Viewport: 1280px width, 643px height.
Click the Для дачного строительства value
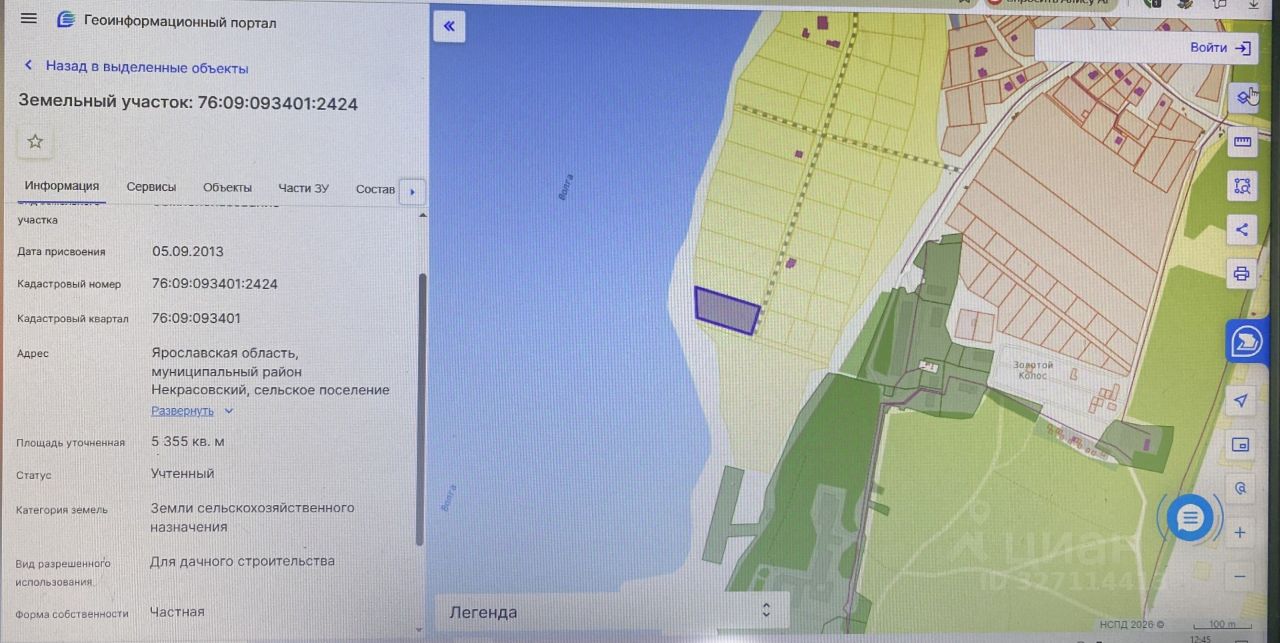pos(243,561)
